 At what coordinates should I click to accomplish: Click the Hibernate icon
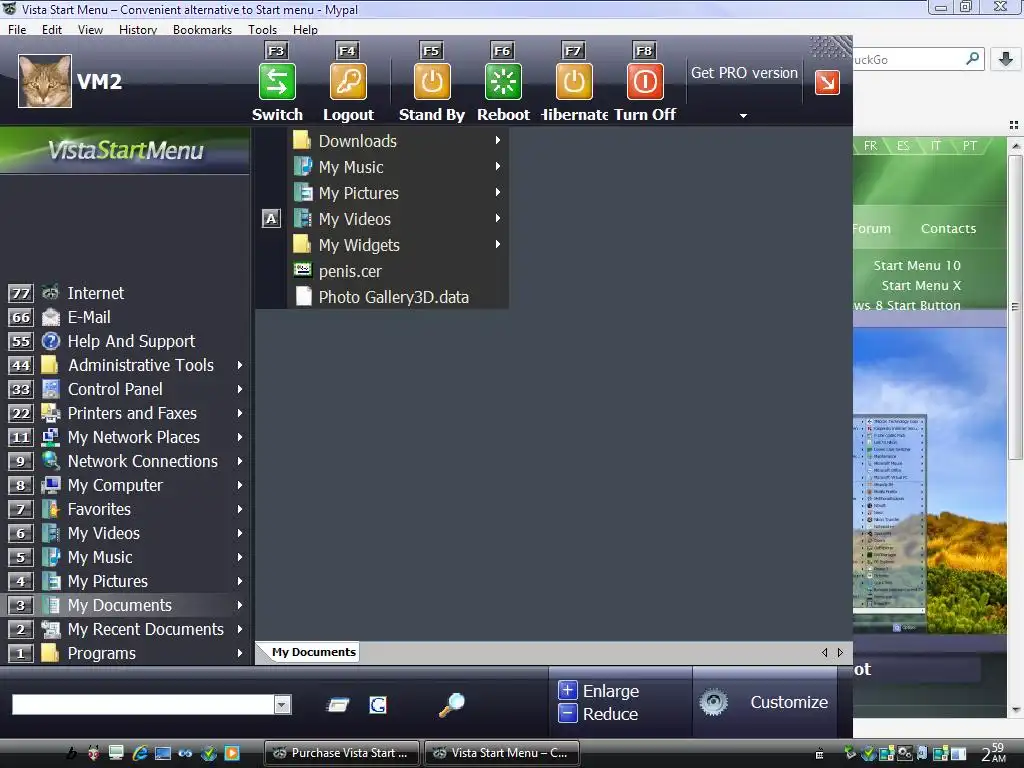coord(574,82)
